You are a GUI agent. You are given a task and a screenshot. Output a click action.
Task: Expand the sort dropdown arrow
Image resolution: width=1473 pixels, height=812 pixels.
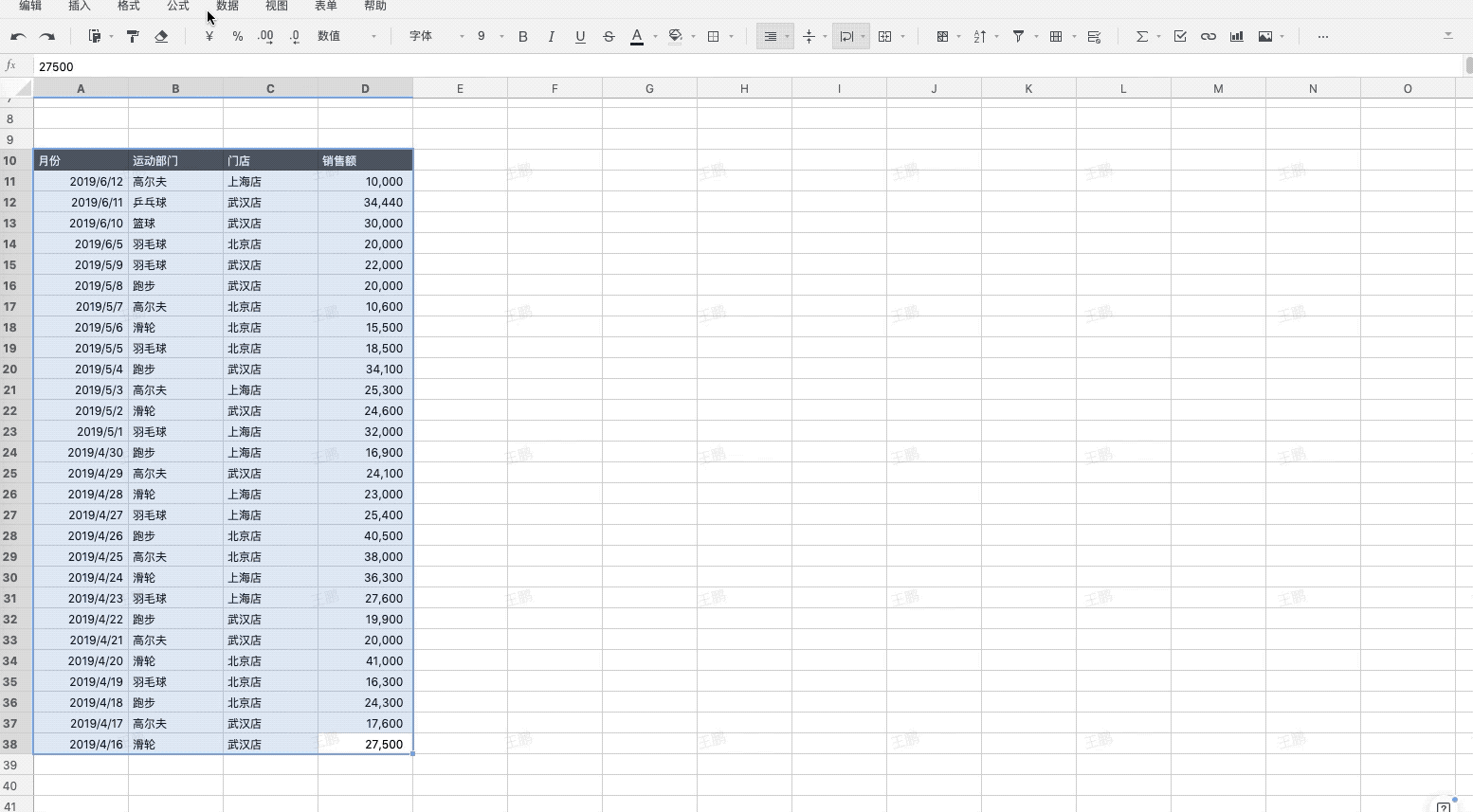coord(997,37)
